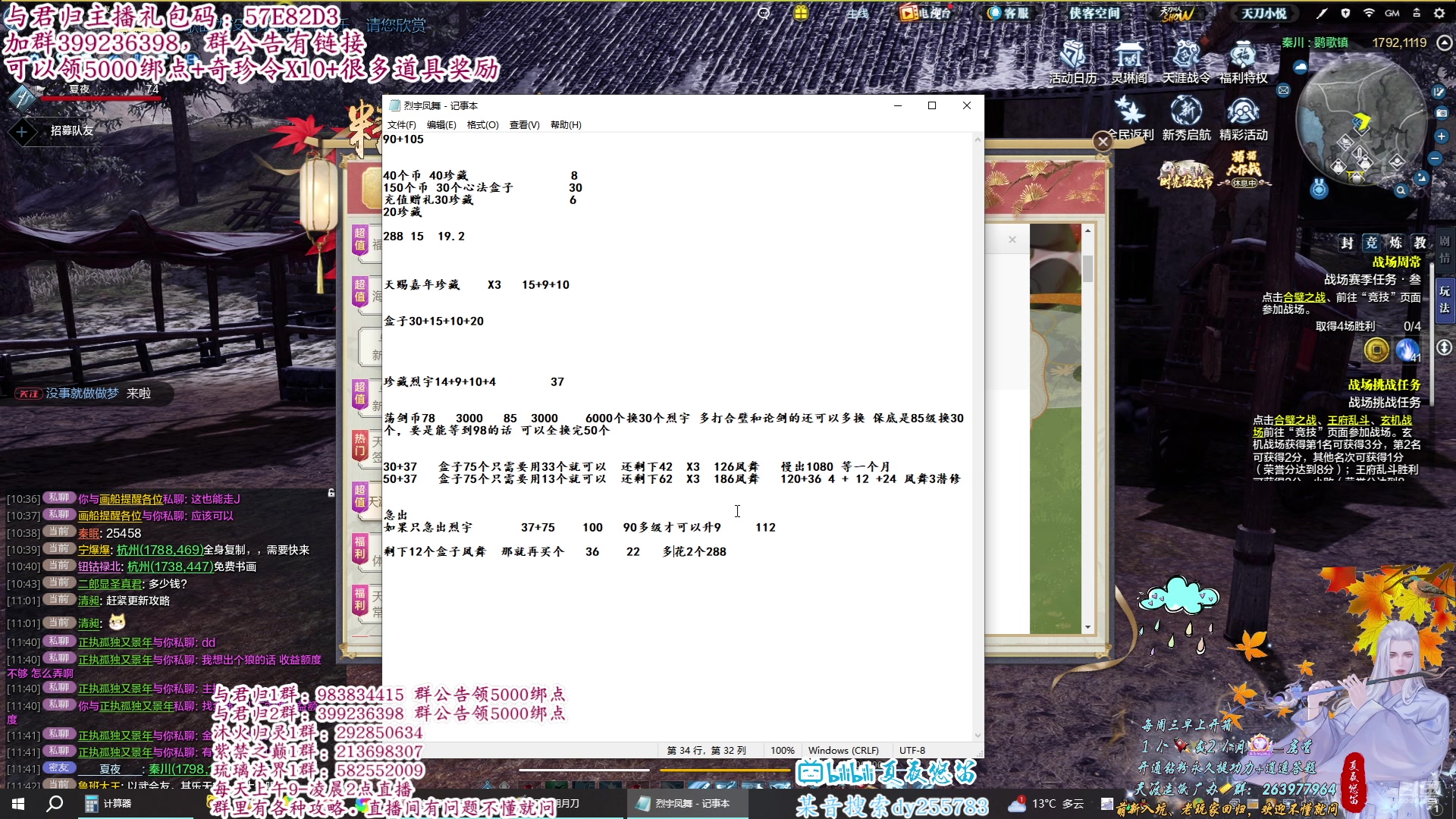Screen dimensions: 1456x819
Task: Open the gift box icon in top bar
Action: point(802,13)
